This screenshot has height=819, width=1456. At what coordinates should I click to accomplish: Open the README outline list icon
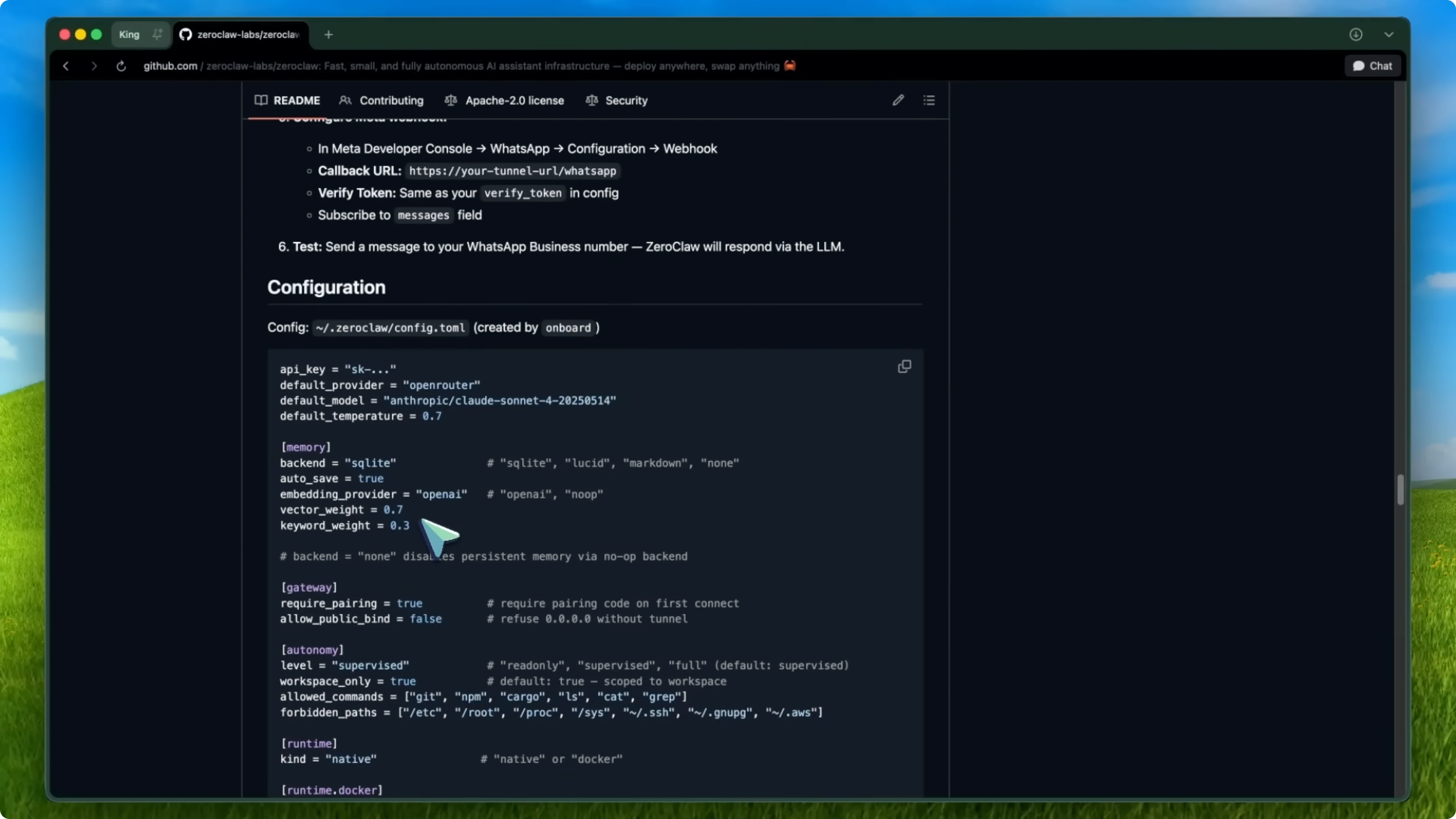(x=929, y=100)
